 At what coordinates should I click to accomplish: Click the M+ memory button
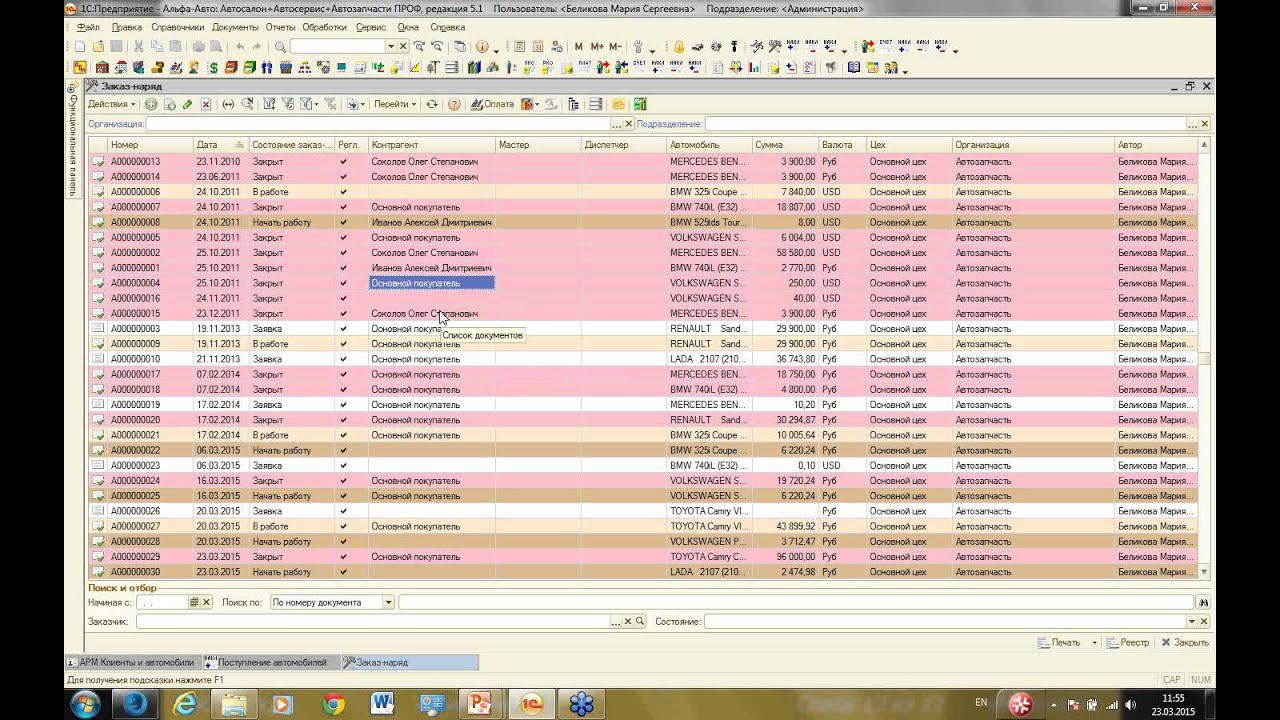click(x=597, y=47)
